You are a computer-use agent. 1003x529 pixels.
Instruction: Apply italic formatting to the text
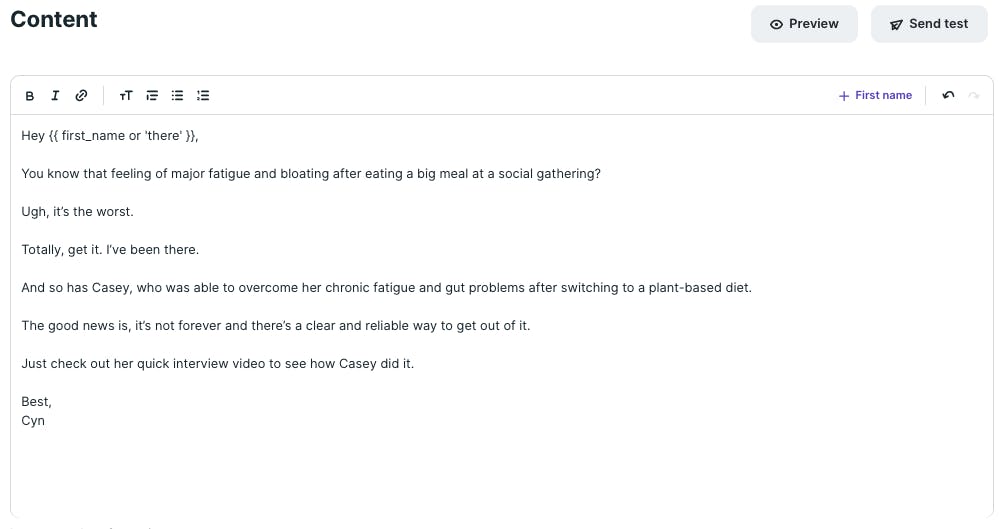(55, 96)
